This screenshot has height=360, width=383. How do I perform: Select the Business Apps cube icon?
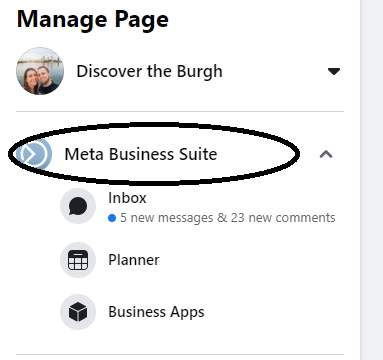click(x=78, y=312)
